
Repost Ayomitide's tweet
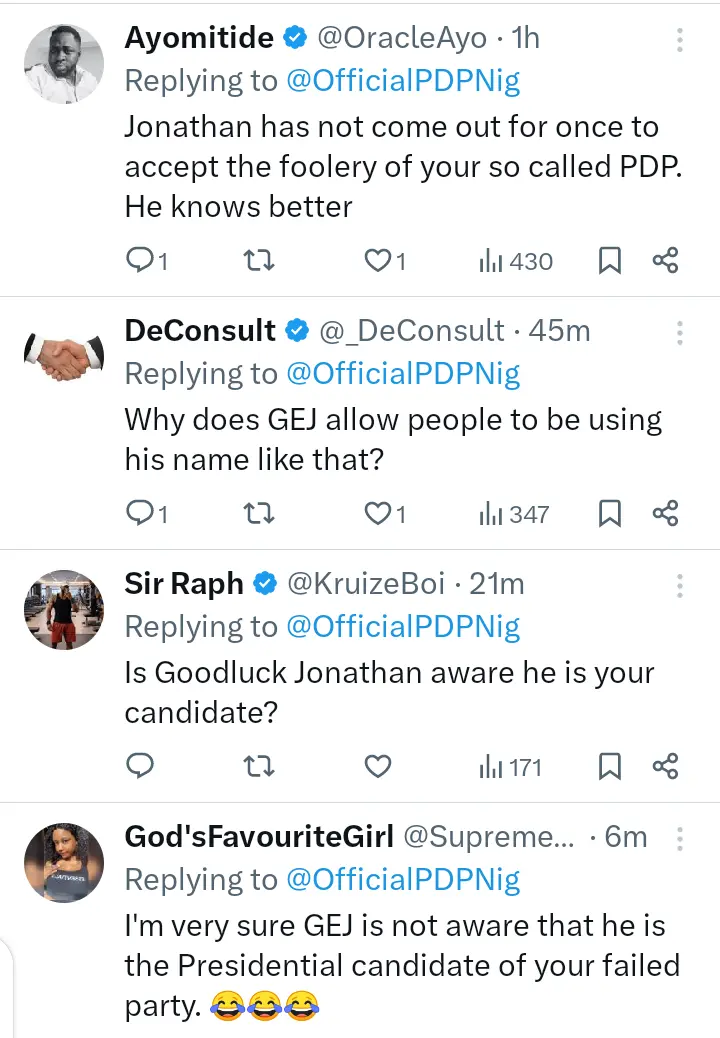[x=259, y=261]
